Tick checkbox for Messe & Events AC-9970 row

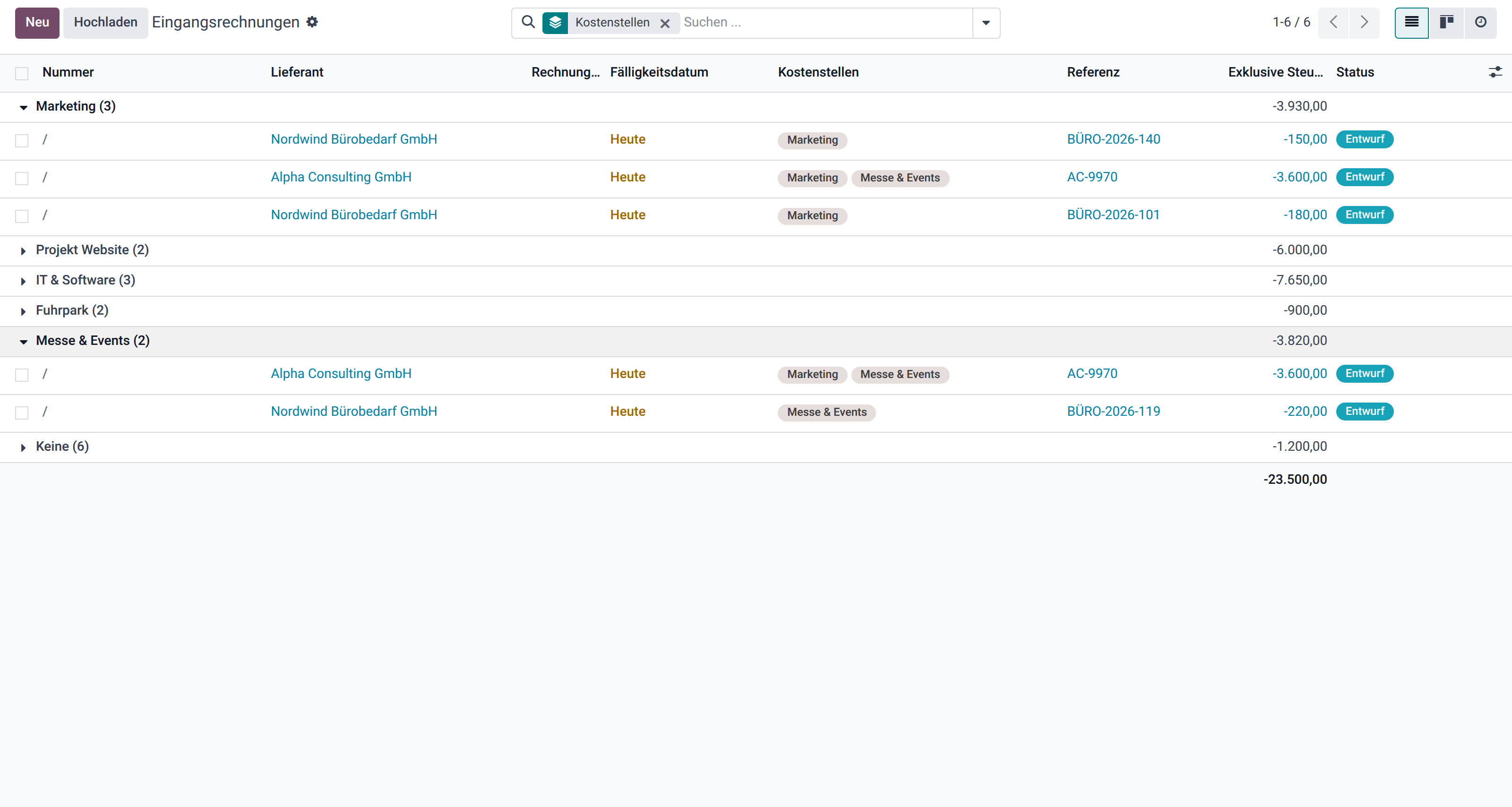point(22,375)
